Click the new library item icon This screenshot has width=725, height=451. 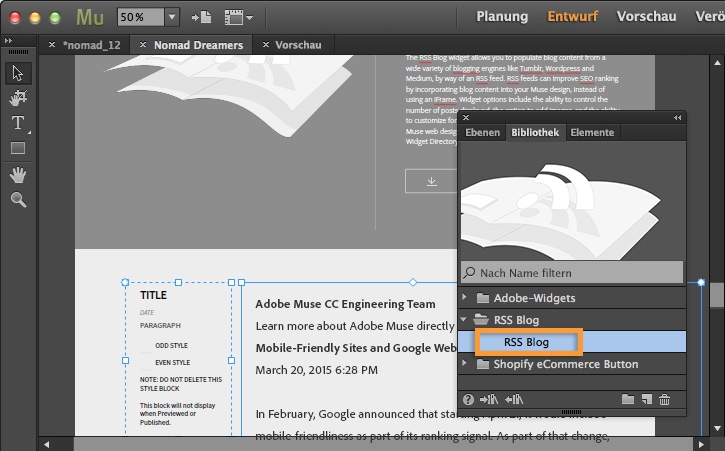tap(647, 399)
